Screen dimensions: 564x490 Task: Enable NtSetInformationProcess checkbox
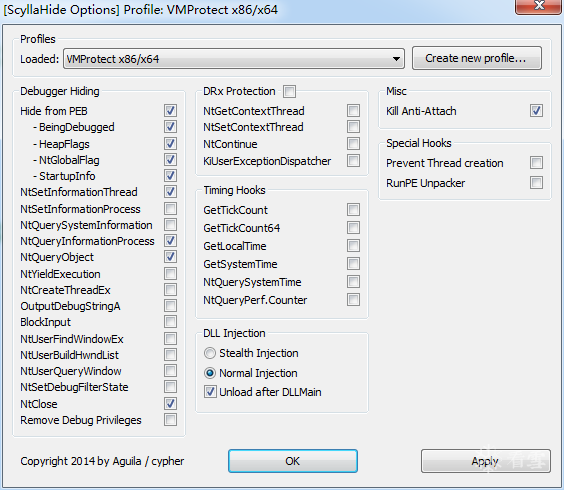pyautogui.click(x=170, y=208)
